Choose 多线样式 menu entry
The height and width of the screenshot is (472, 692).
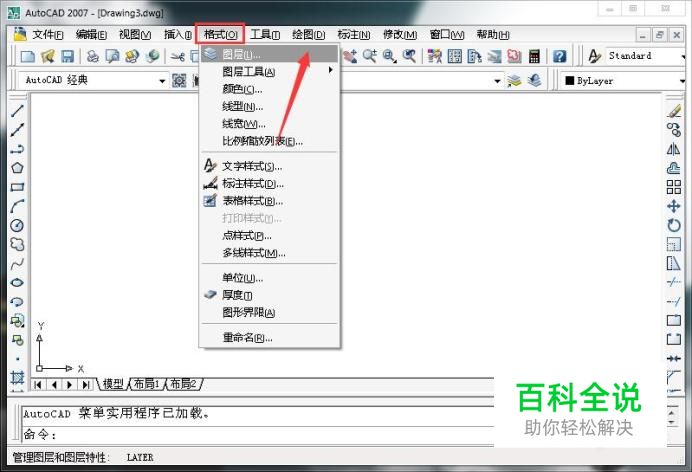pos(270,253)
